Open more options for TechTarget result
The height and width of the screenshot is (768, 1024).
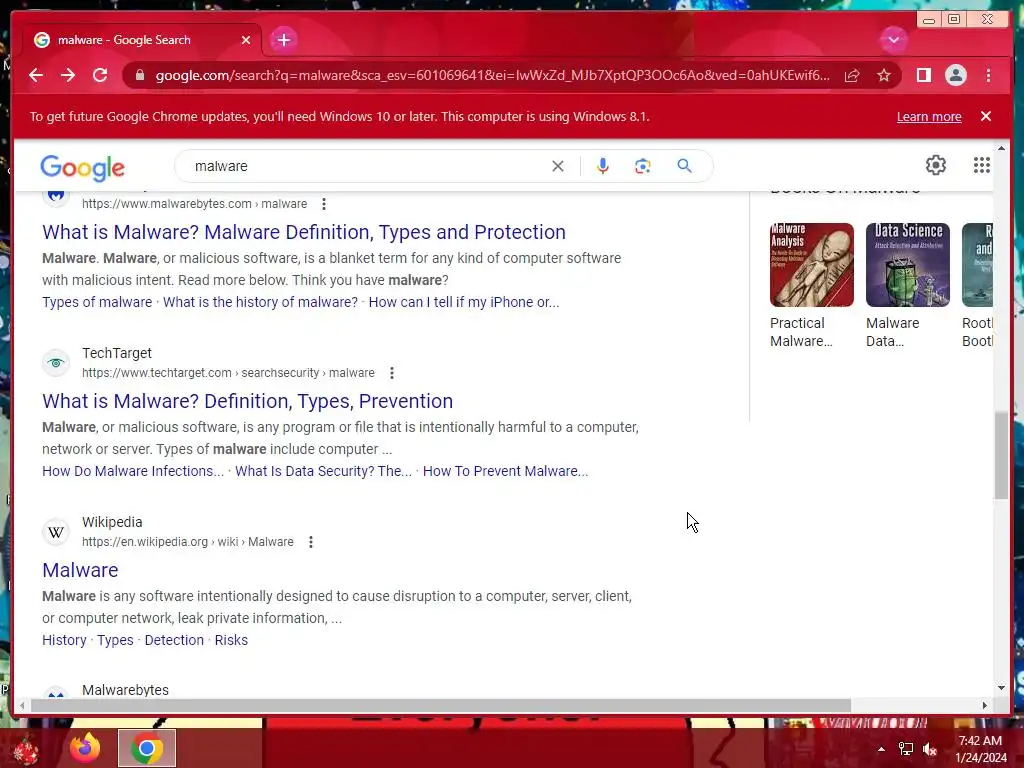click(x=392, y=373)
